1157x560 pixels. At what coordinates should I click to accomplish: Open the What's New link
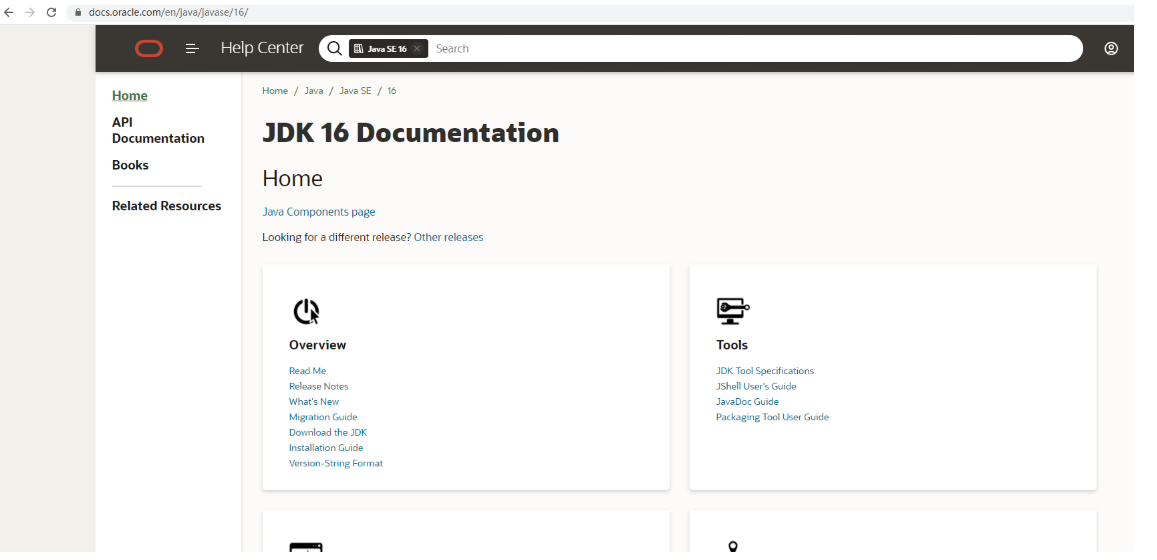(x=314, y=402)
